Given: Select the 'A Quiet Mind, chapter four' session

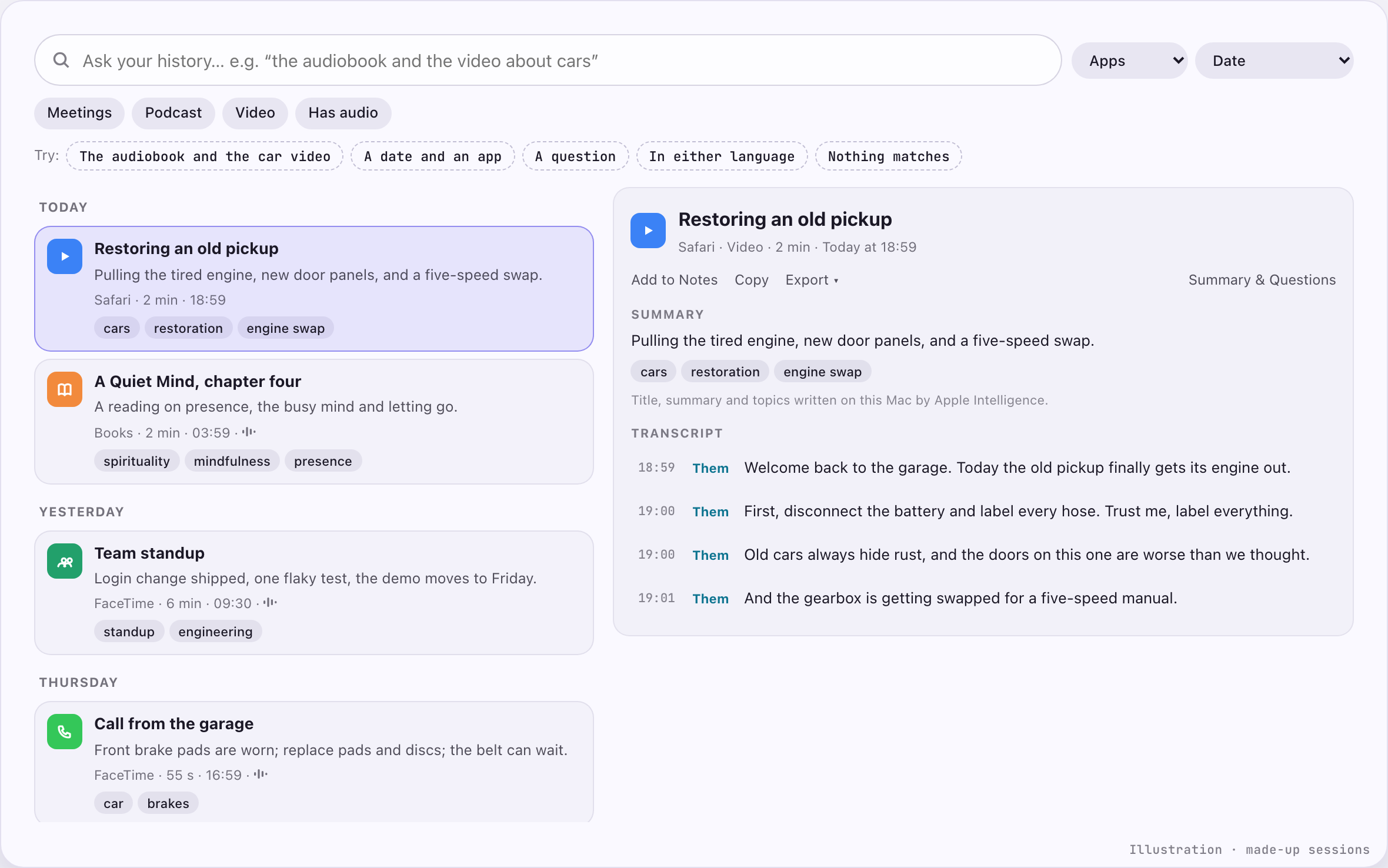Looking at the screenshot, I should (x=314, y=422).
